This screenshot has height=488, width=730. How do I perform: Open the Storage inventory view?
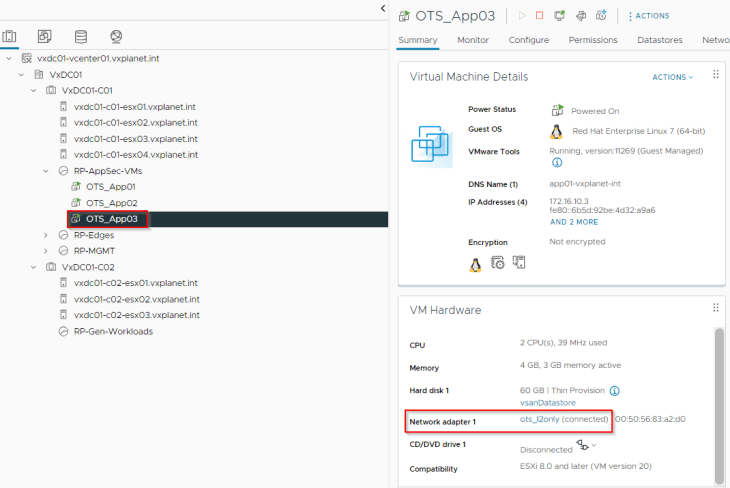point(81,36)
